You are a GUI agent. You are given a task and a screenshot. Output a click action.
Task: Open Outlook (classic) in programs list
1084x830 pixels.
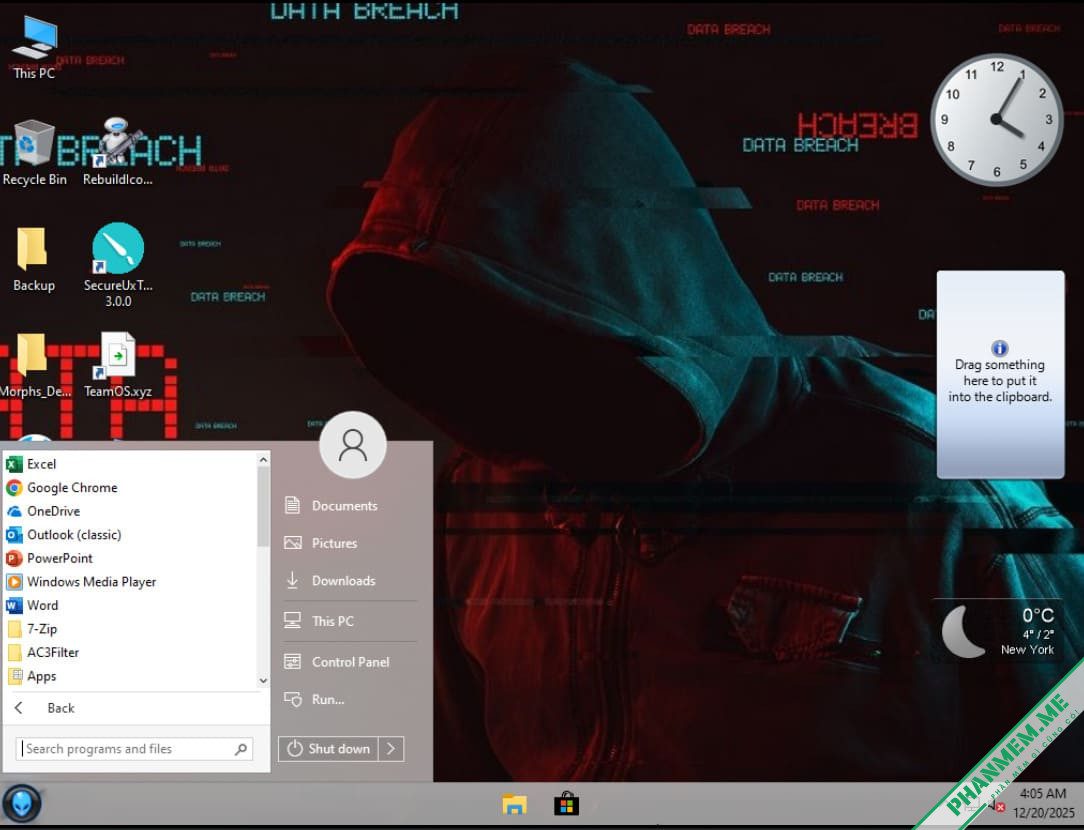pos(129,534)
